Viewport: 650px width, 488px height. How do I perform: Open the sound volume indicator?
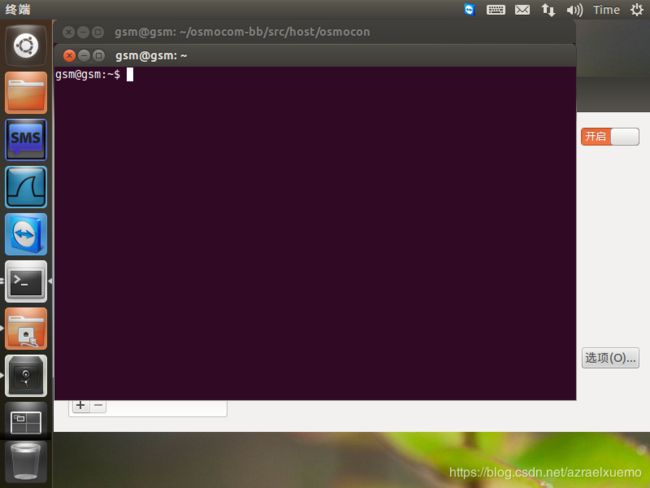click(x=575, y=10)
